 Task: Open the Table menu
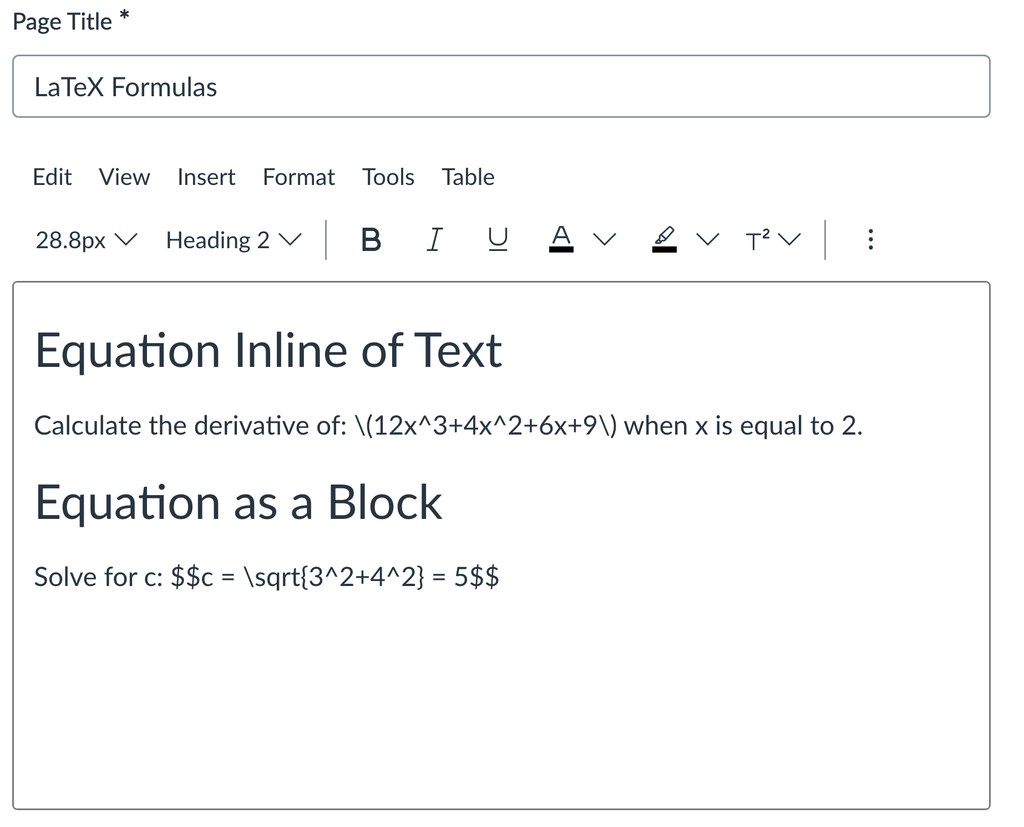(468, 177)
